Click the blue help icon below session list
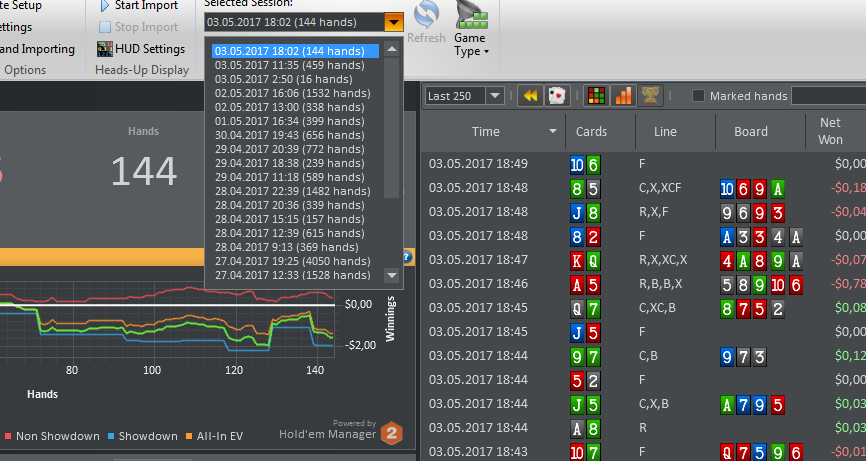866x461 pixels. [408, 256]
